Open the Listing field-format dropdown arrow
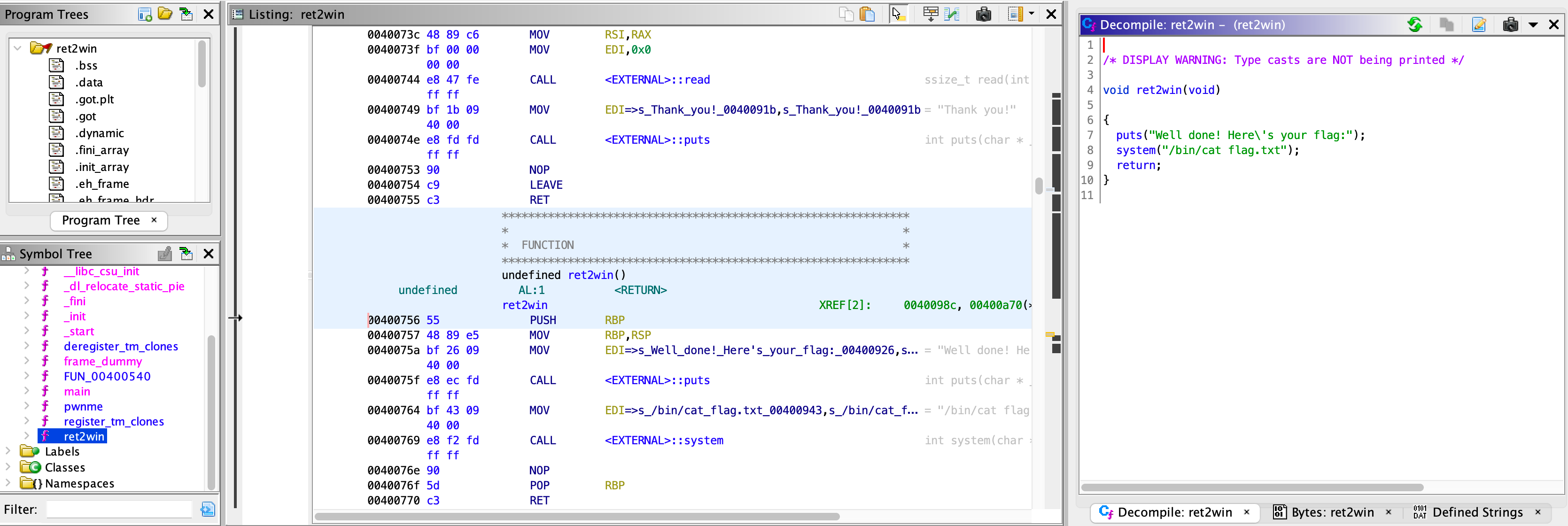Screen dimensions: 1568x526 (x=1031, y=14)
